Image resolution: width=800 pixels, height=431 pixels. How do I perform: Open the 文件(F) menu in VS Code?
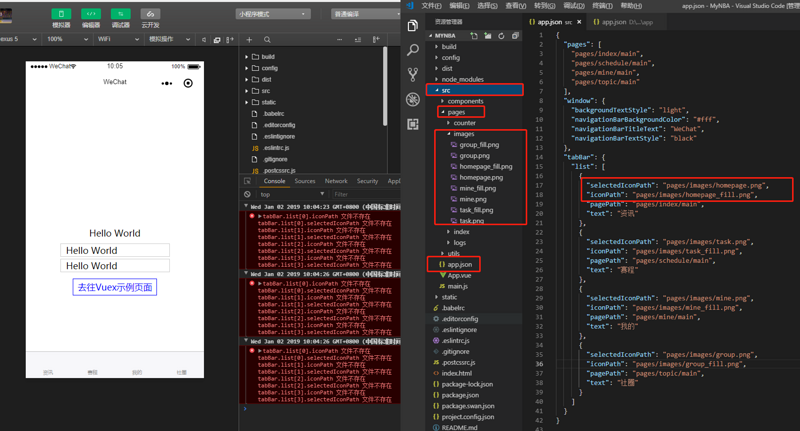[x=432, y=6]
